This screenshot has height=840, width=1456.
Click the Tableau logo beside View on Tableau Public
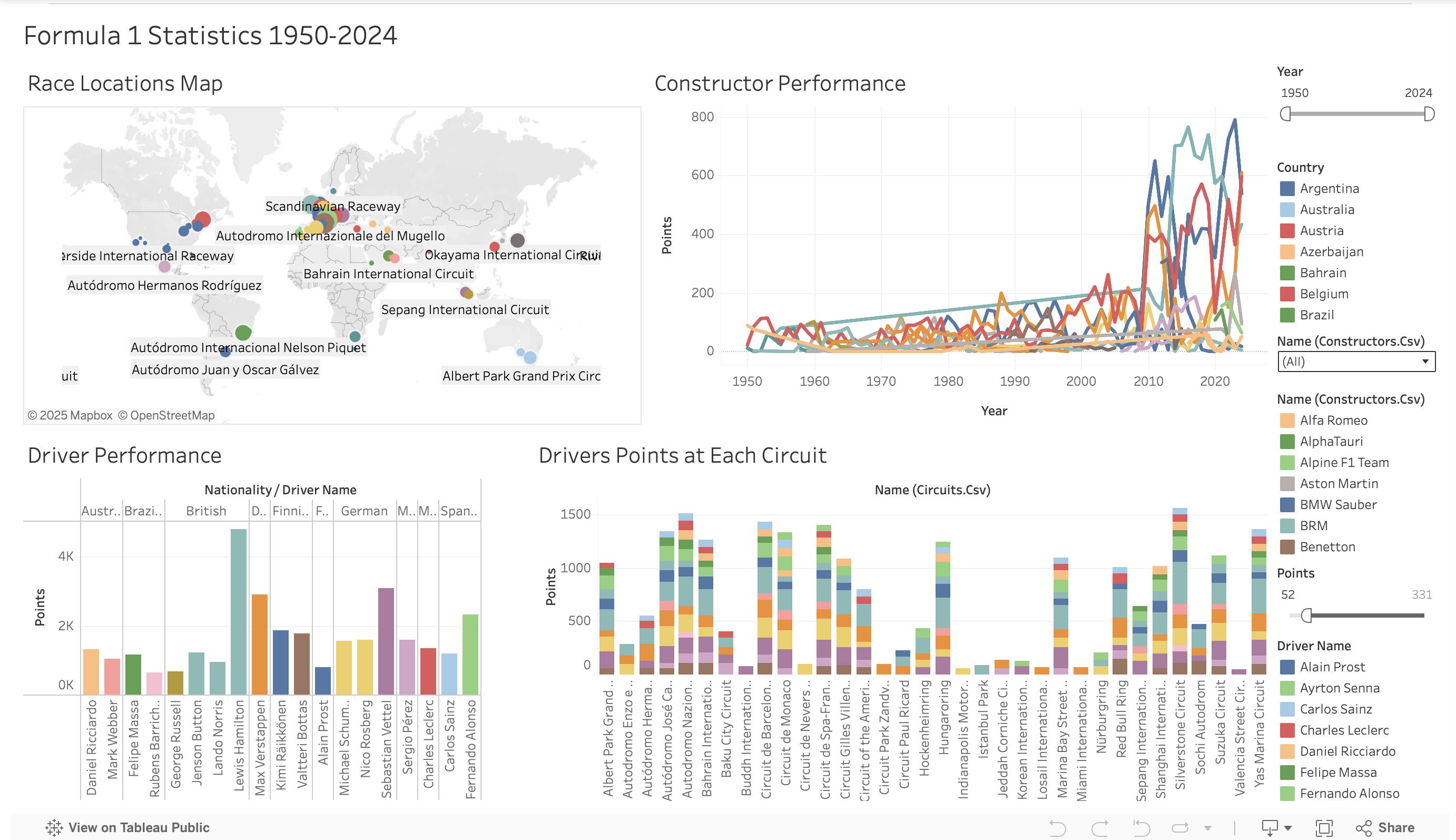click(x=55, y=827)
